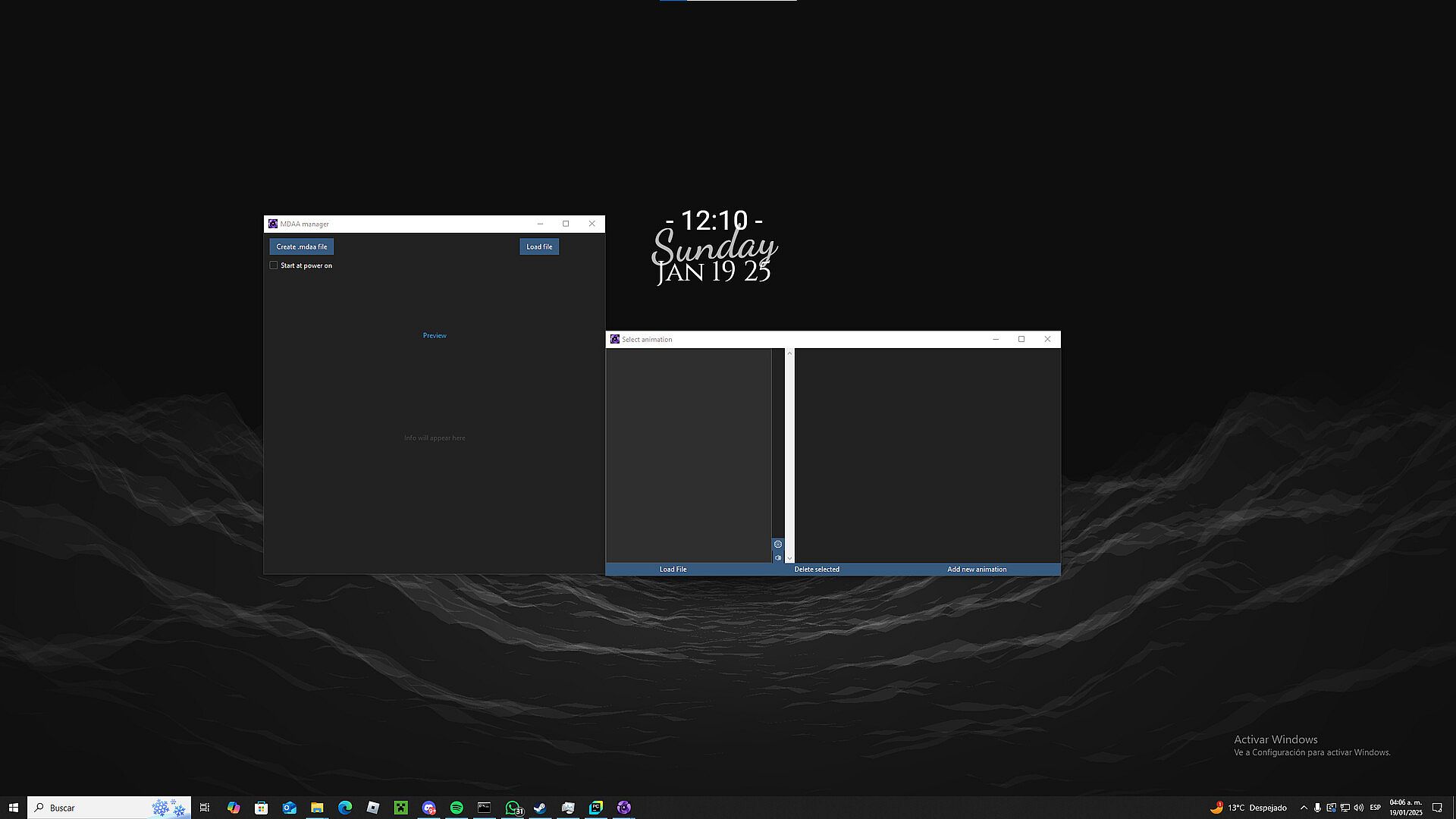Screen dimensions: 1456x819
Task: Click the speaker sound icon in Select animation
Action: (x=777, y=558)
